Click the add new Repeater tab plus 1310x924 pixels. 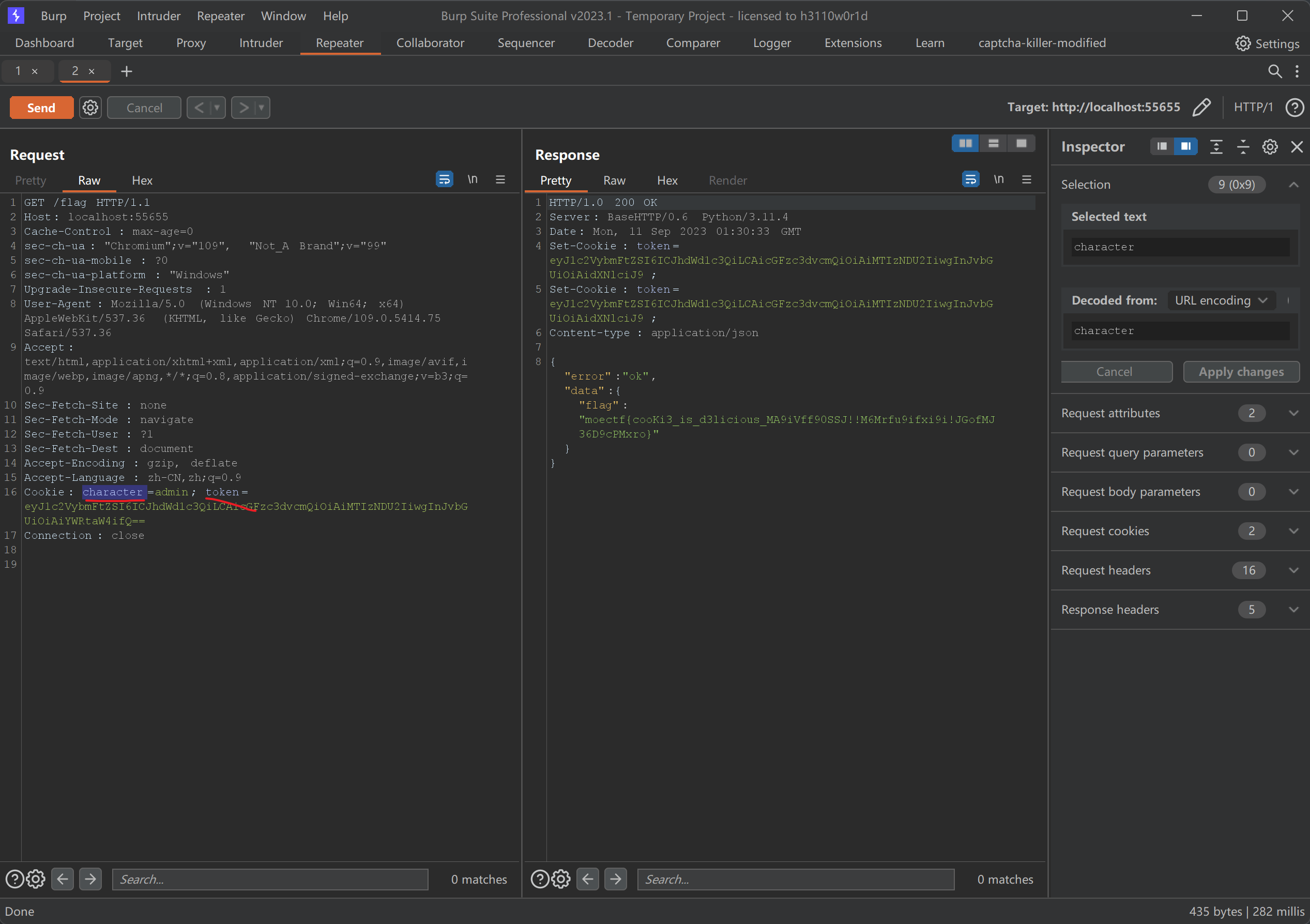click(127, 71)
